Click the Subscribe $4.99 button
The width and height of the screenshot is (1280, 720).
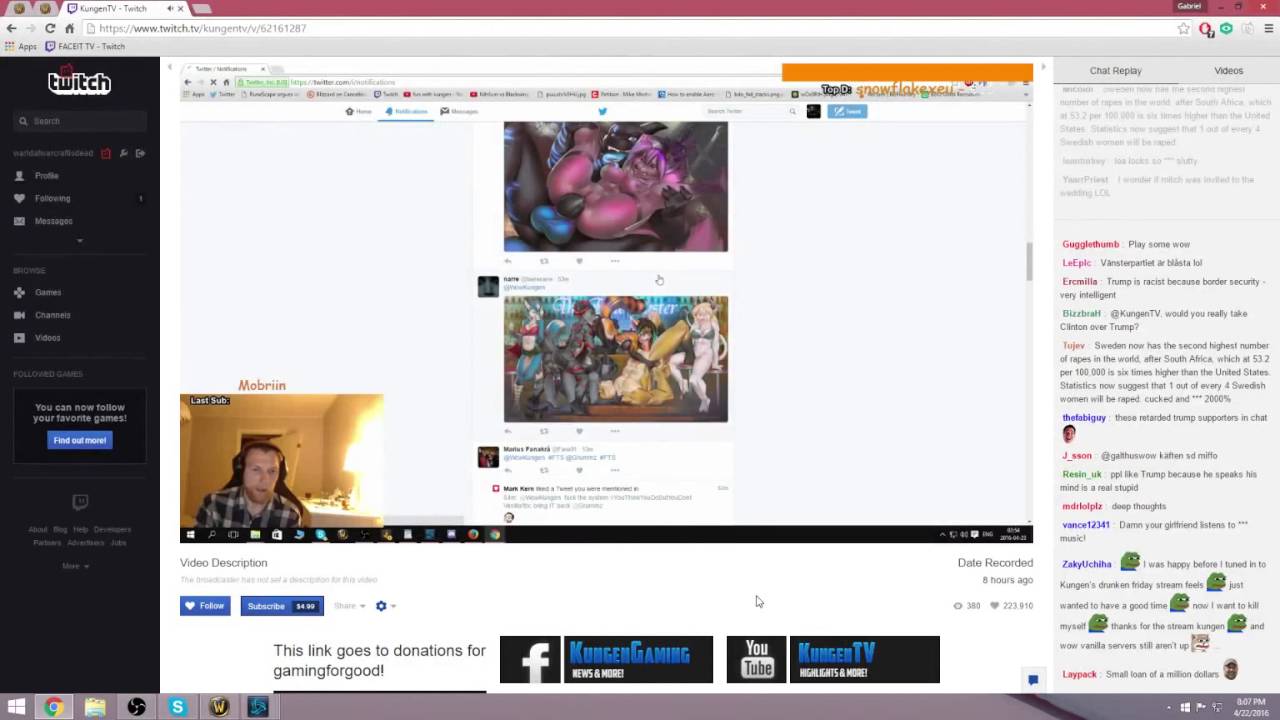tap(282, 606)
